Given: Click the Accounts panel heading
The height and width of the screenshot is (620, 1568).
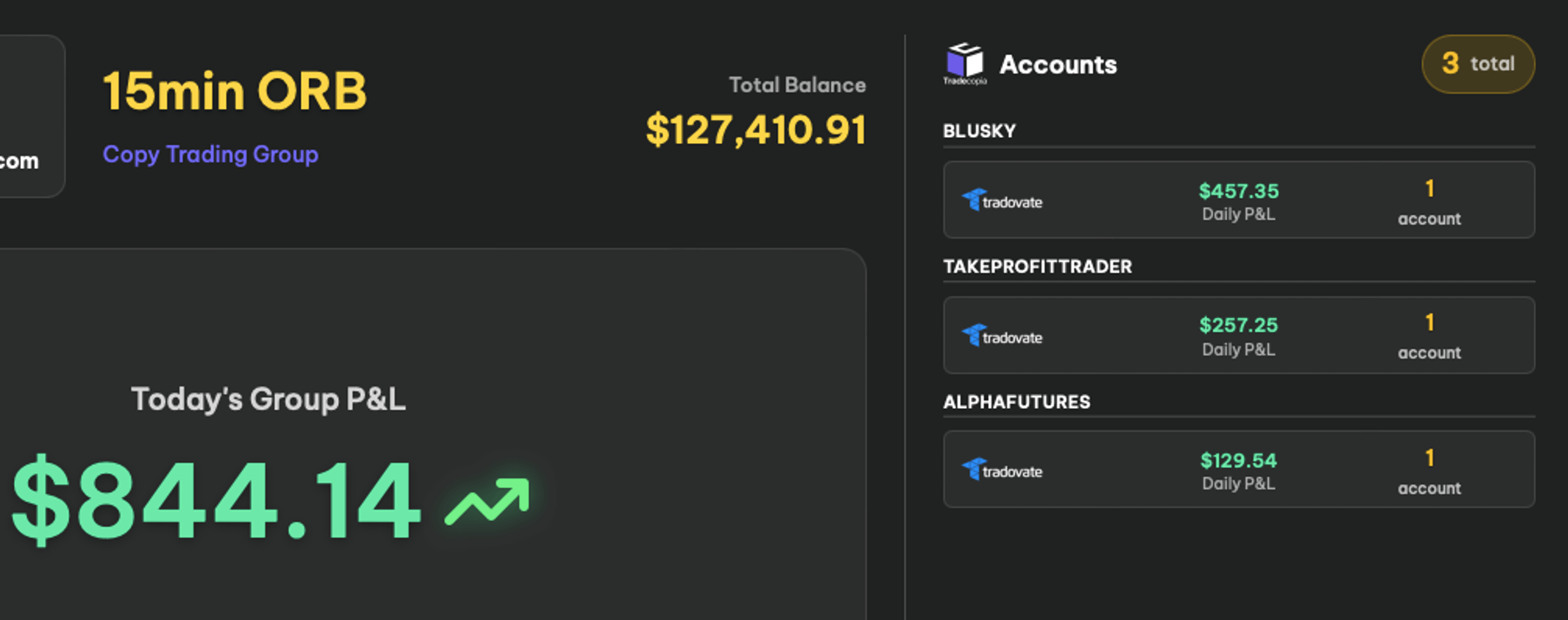Looking at the screenshot, I should click(1058, 64).
